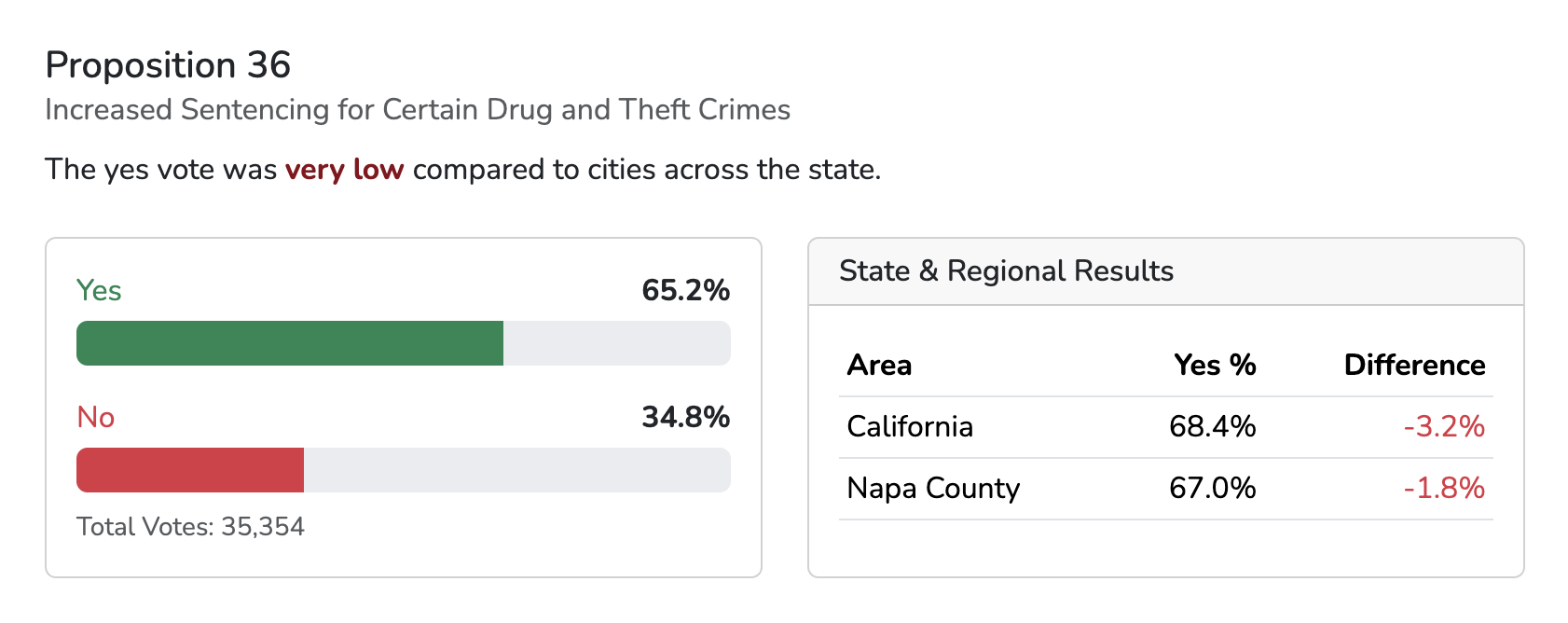1568x623 pixels.
Task: Click the Yes label
Action: click(x=99, y=290)
